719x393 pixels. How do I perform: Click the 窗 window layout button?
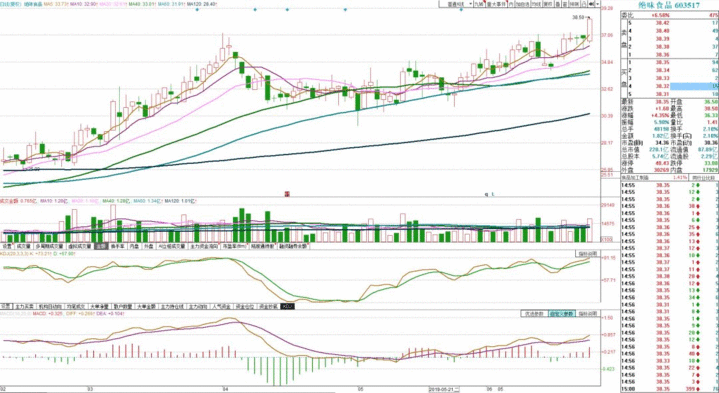click(564, 3)
